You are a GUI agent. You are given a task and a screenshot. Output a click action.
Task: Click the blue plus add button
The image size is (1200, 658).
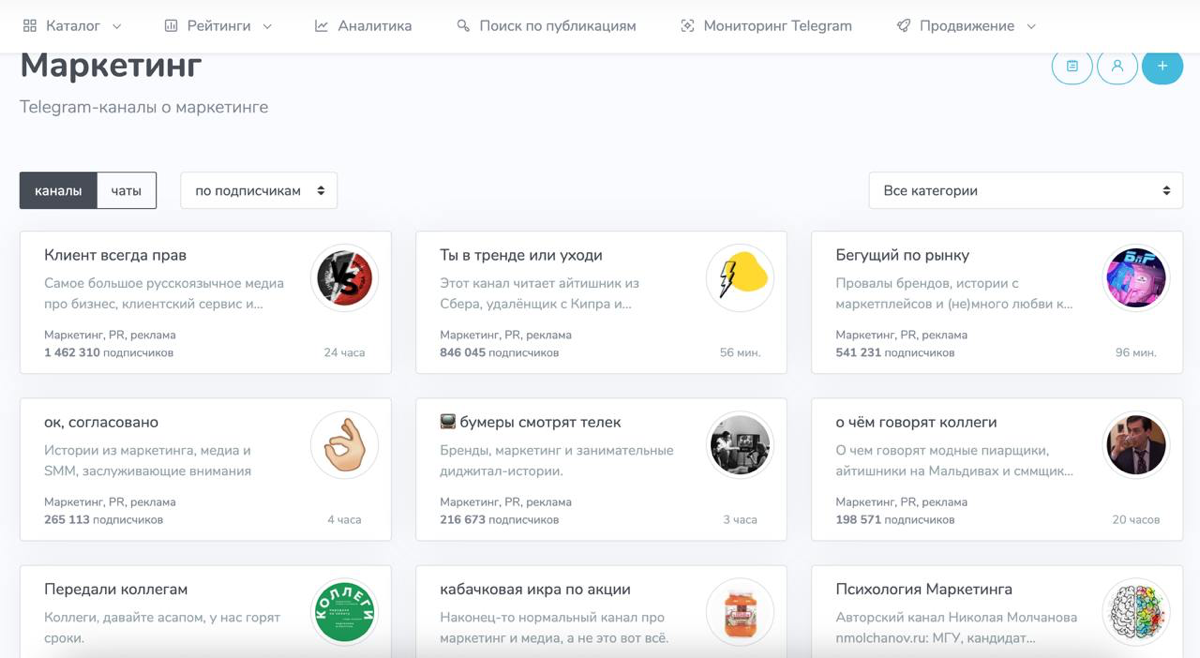click(x=1162, y=66)
